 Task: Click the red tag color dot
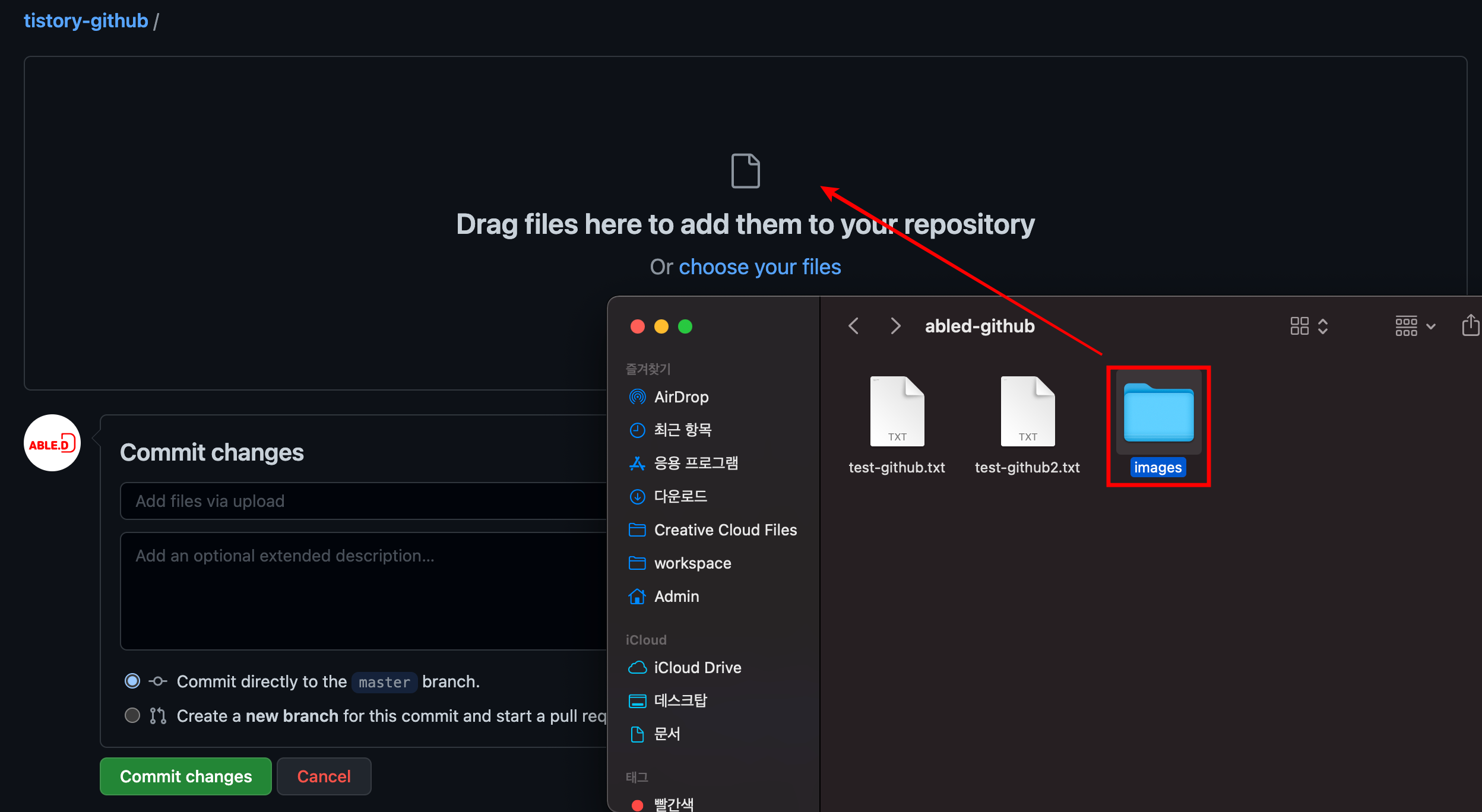click(638, 805)
